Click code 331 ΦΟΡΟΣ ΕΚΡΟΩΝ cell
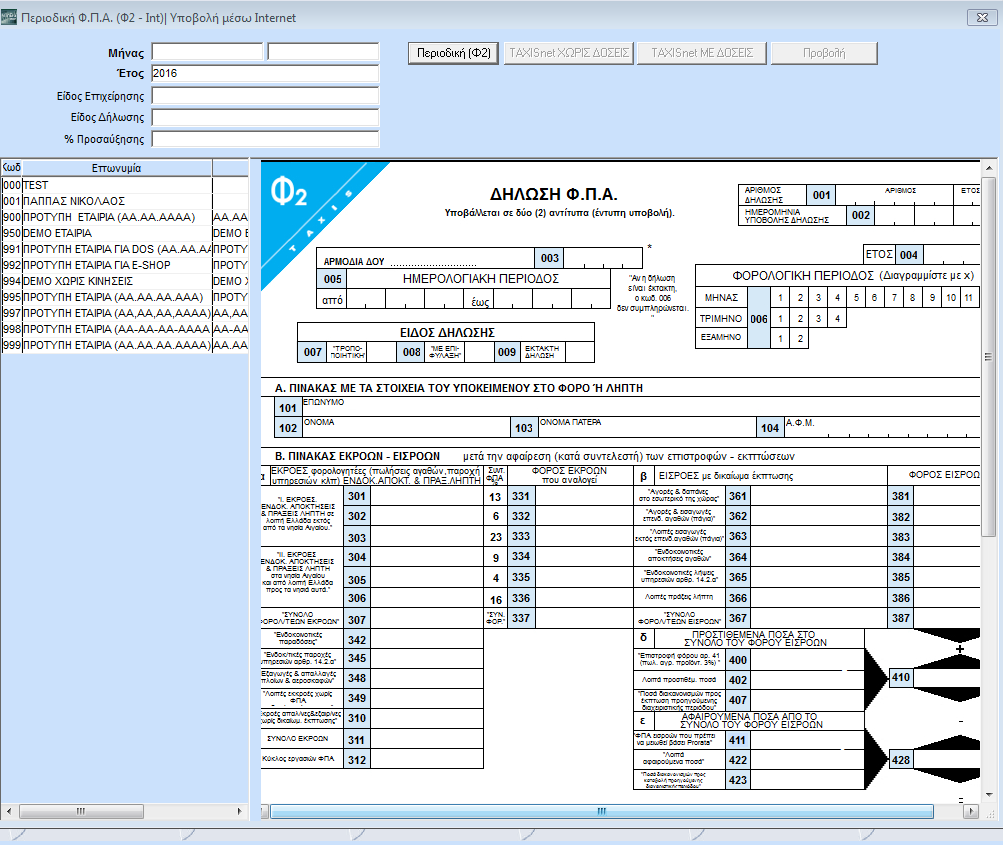This screenshot has width=1003, height=845. click(x=521, y=496)
